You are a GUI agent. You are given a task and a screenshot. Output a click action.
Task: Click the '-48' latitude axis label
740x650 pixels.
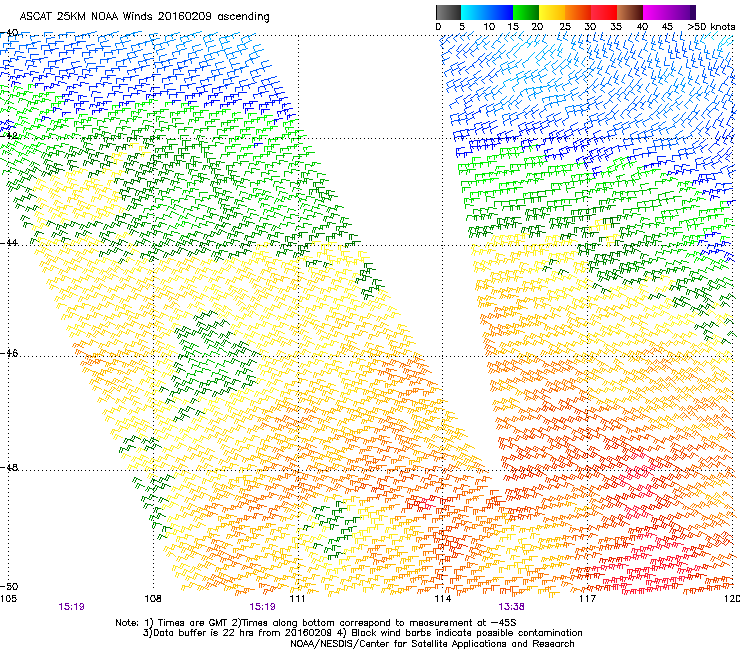point(9,467)
